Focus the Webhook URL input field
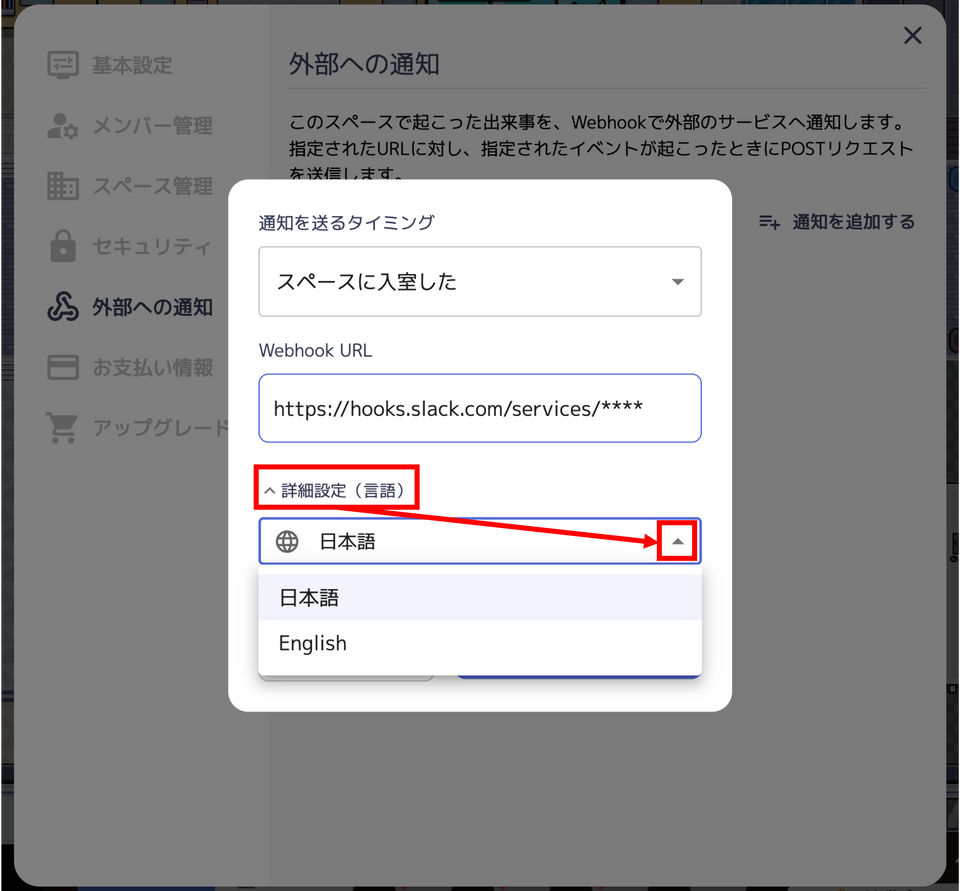 [x=480, y=408]
